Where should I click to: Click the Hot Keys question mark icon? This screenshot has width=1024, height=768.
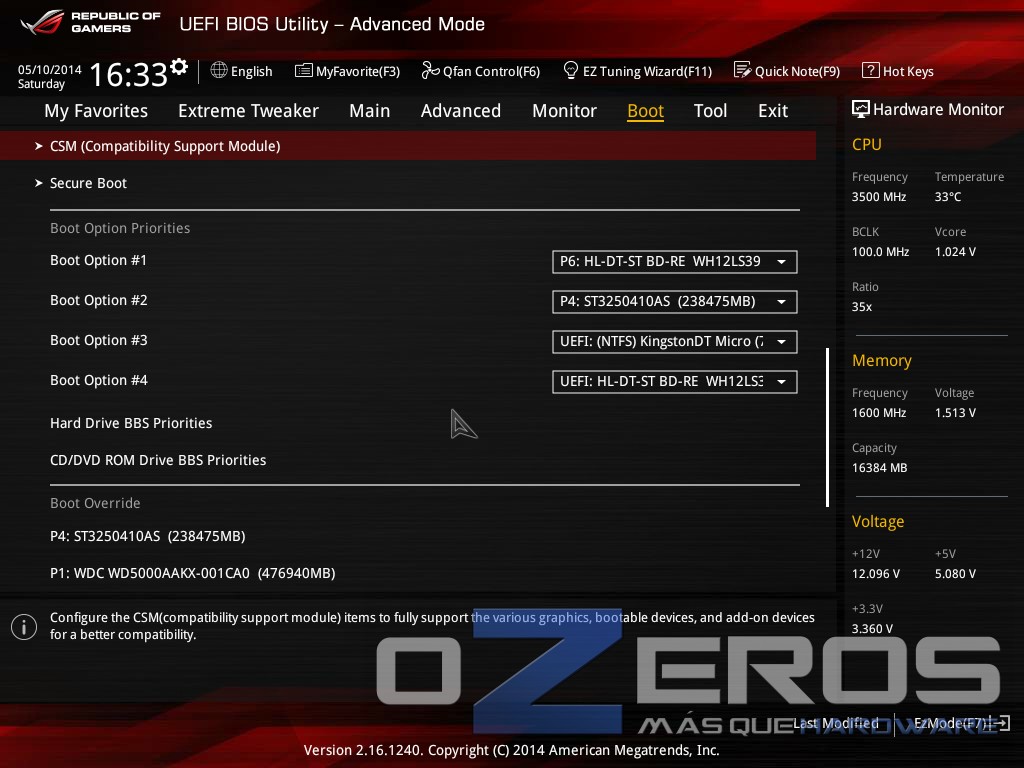[x=871, y=70]
